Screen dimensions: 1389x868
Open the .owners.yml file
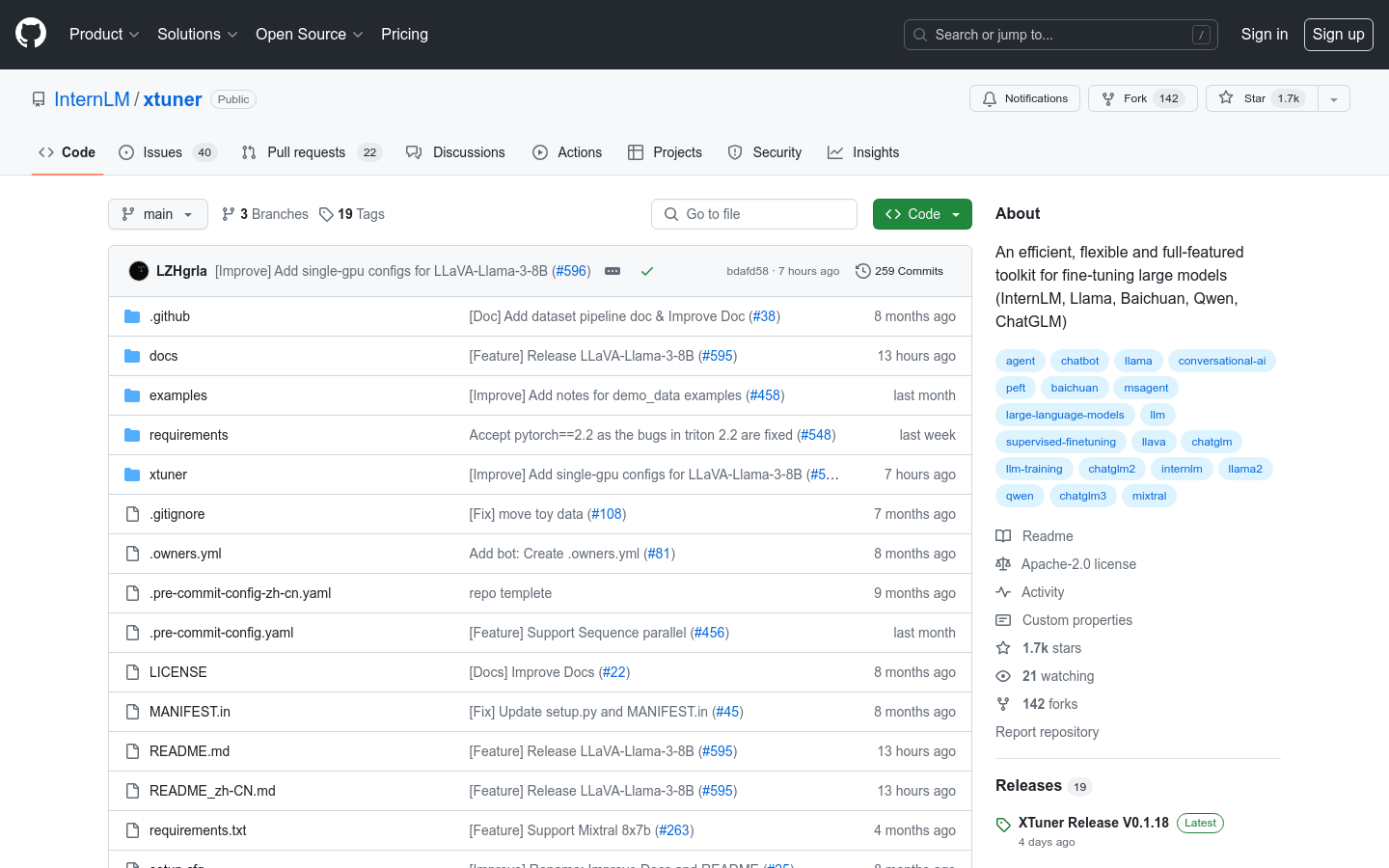(x=185, y=554)
